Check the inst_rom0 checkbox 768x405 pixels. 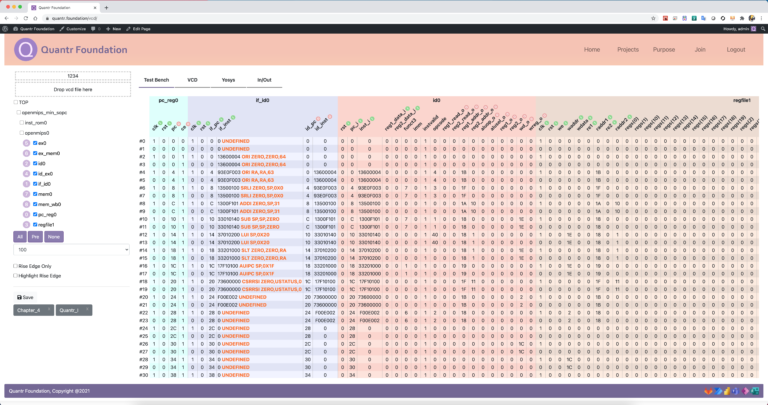coord(22,122)
